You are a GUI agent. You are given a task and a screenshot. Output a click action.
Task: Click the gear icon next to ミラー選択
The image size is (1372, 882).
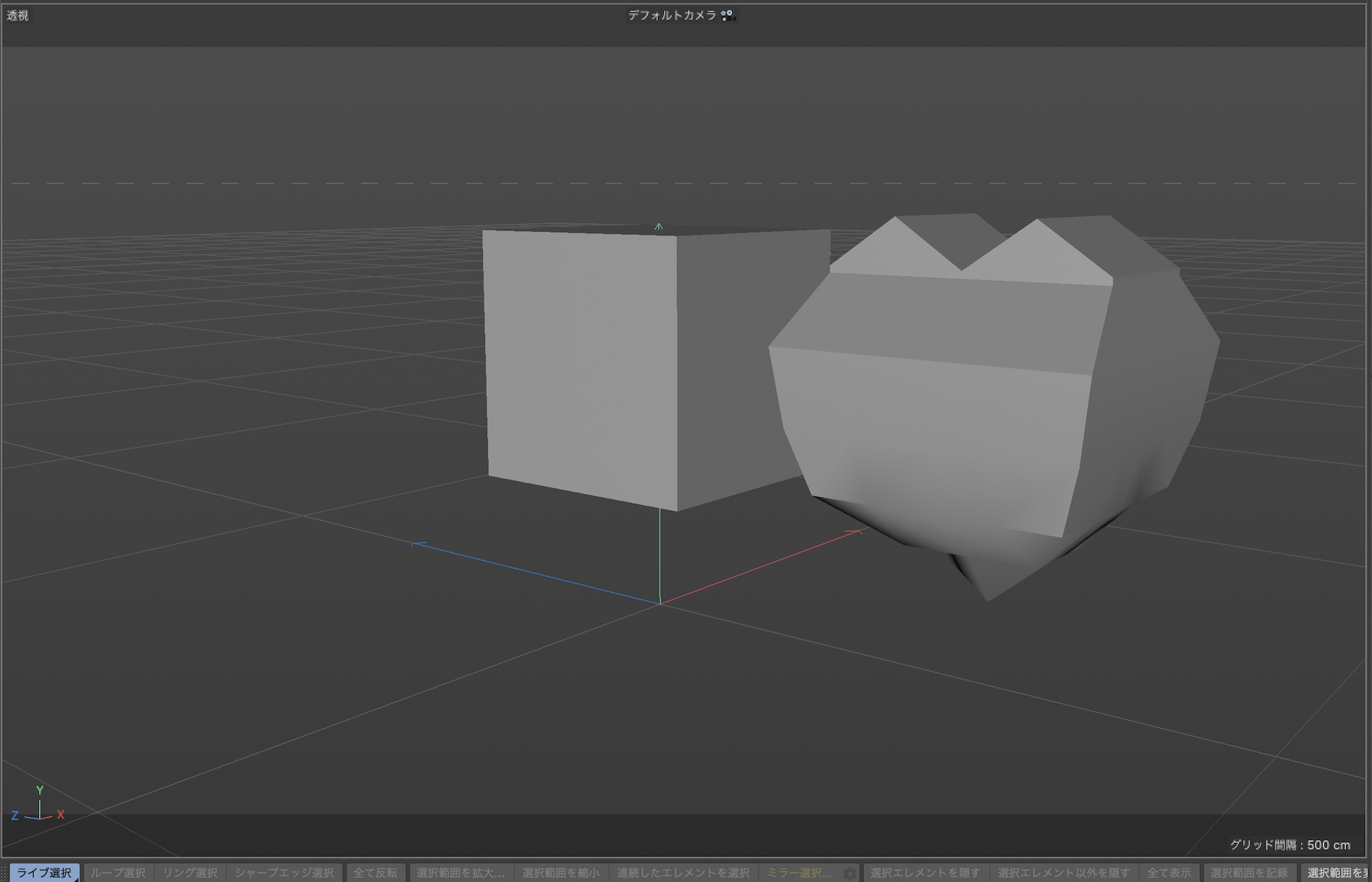coord(849,873)
